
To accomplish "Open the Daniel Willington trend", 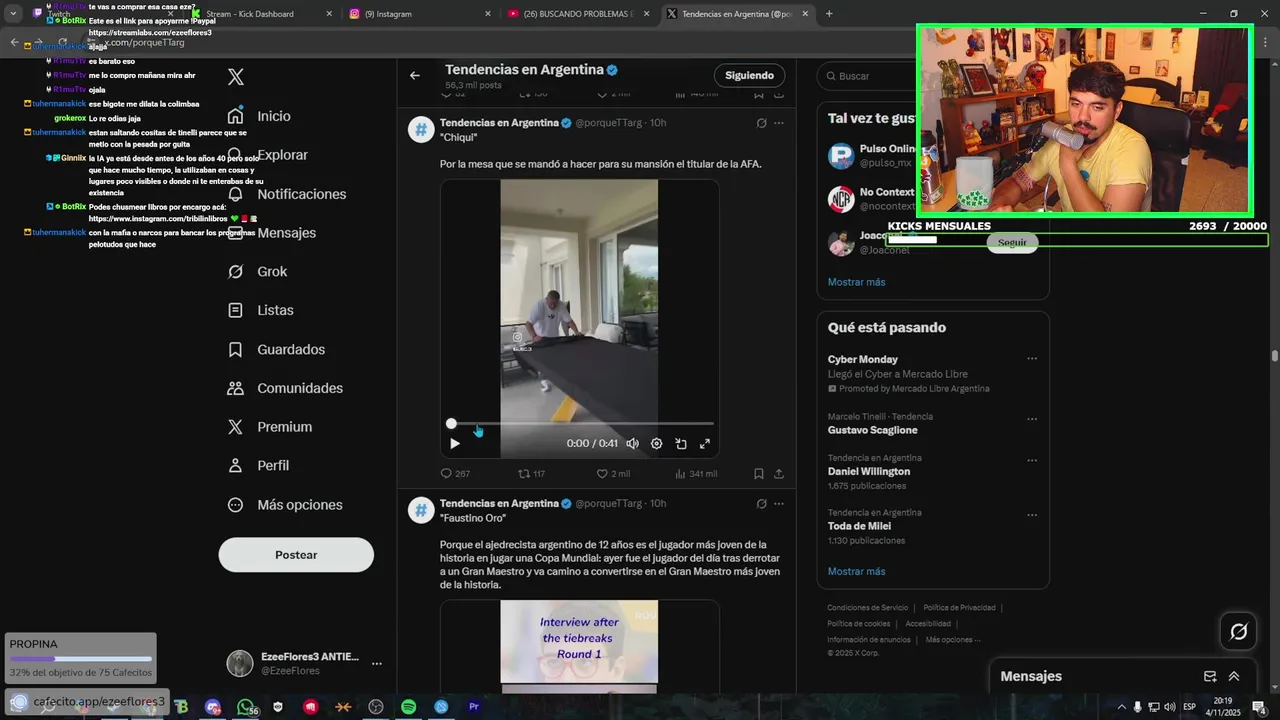I will [x=875, y=471].
